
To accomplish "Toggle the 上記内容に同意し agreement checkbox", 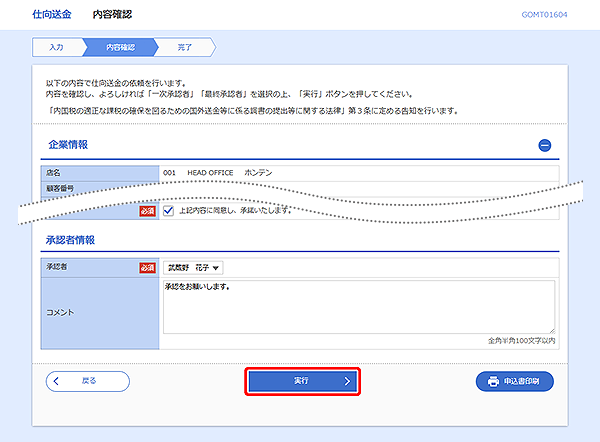I will [x=169, y=211].
